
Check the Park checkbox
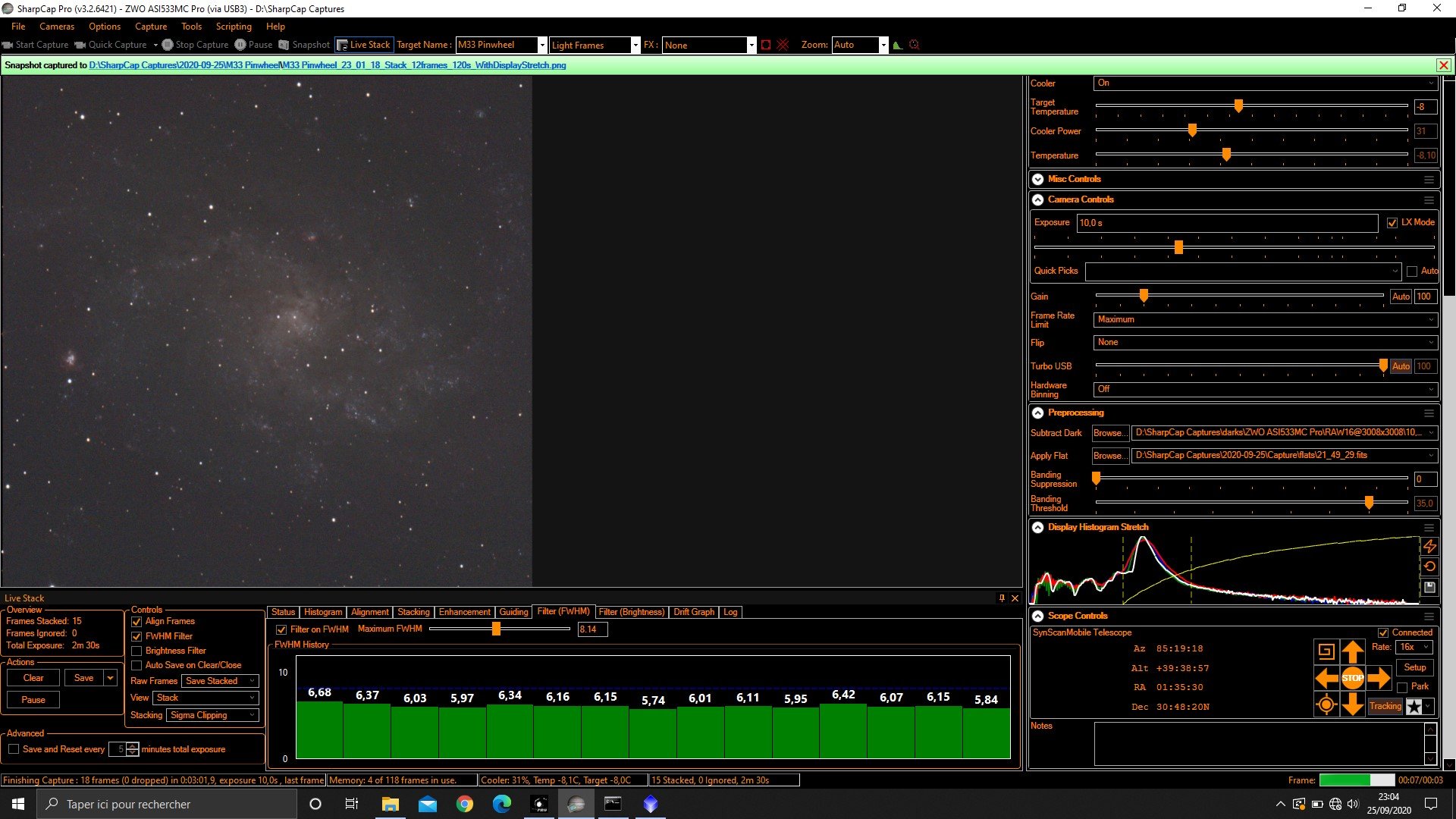pos(1402,688)
